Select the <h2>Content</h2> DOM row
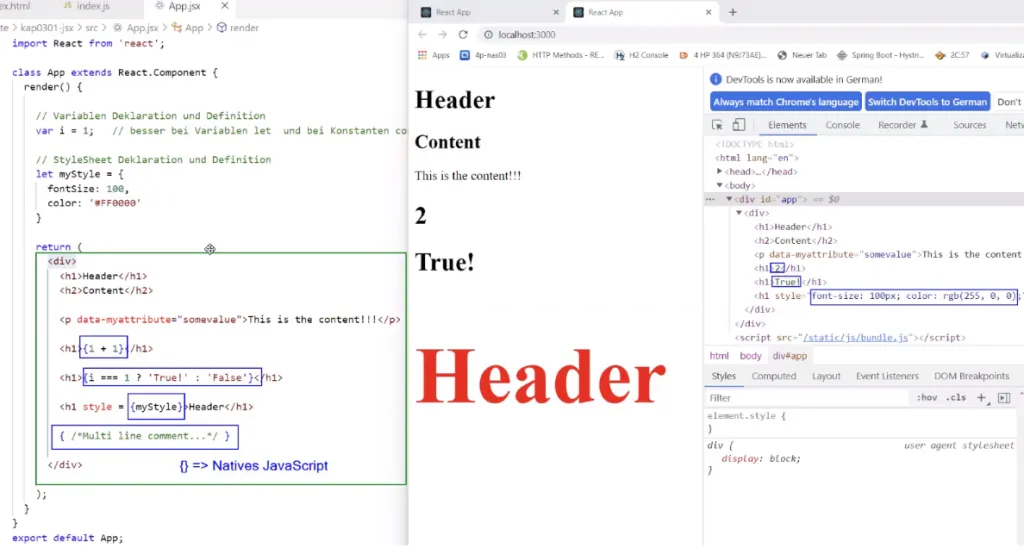The height and width of the screenshot is (548, 1024). (797, 240)
